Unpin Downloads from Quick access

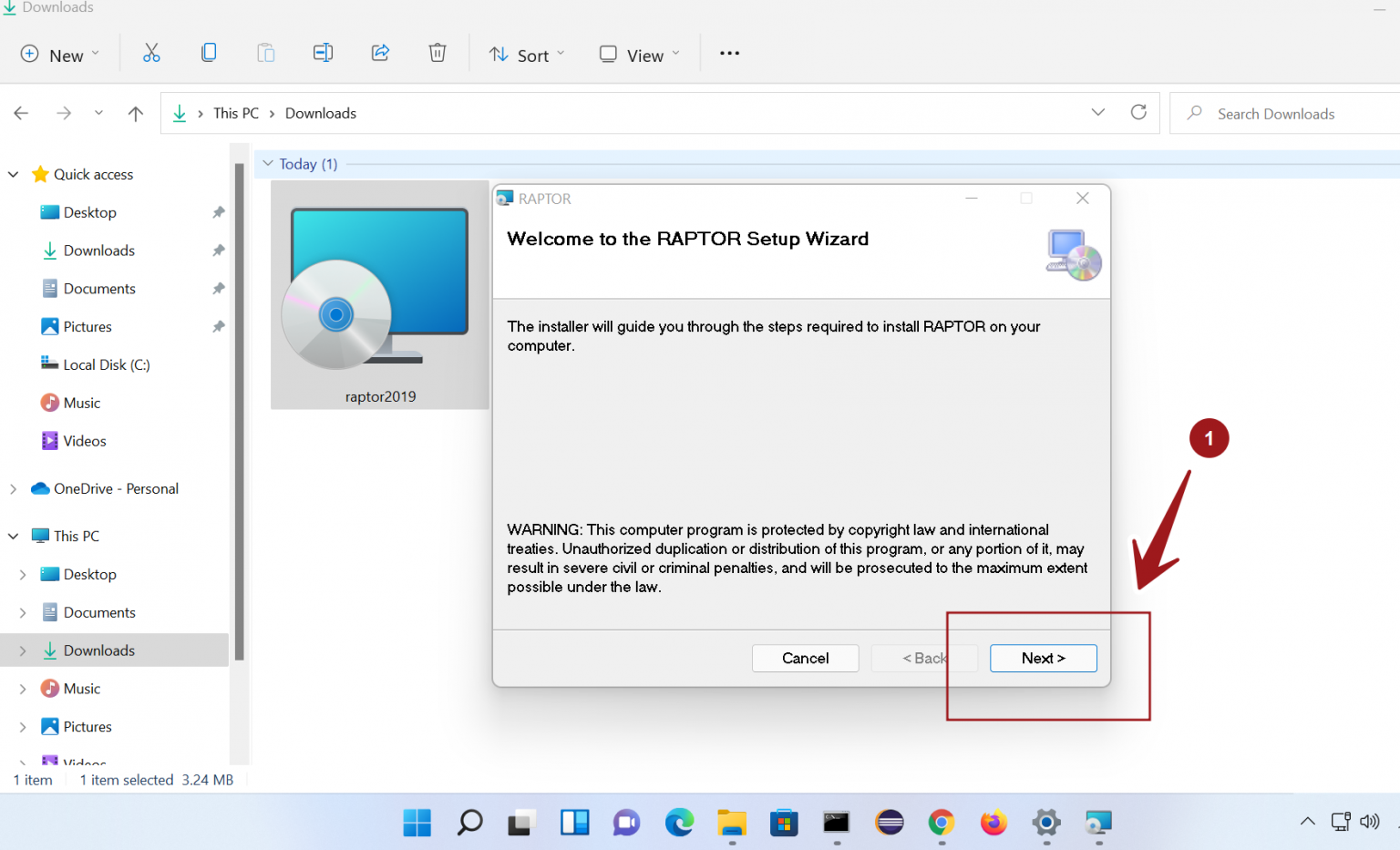(x=219, y=250)
